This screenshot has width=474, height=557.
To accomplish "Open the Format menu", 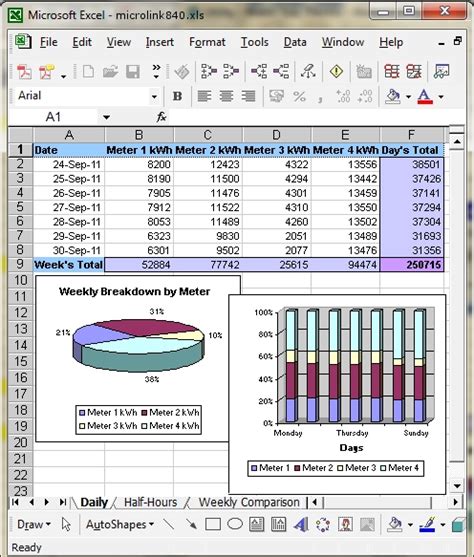I will [x=207, y=42].
